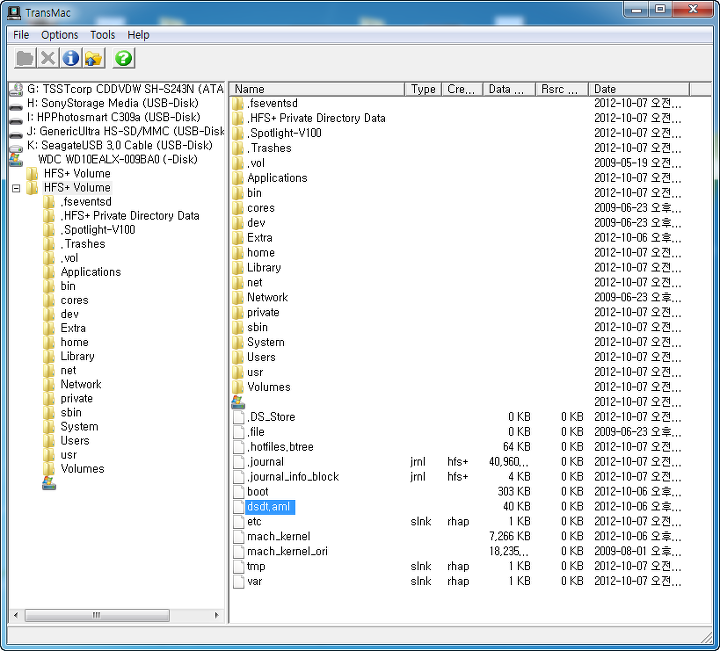Select the home folder in the file list

[261, 253]
